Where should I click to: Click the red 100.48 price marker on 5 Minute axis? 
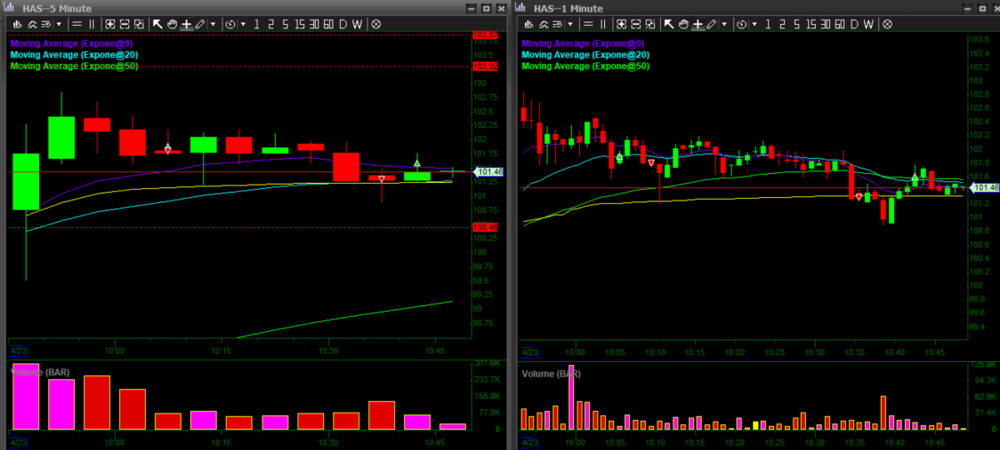tap(484, 228)
